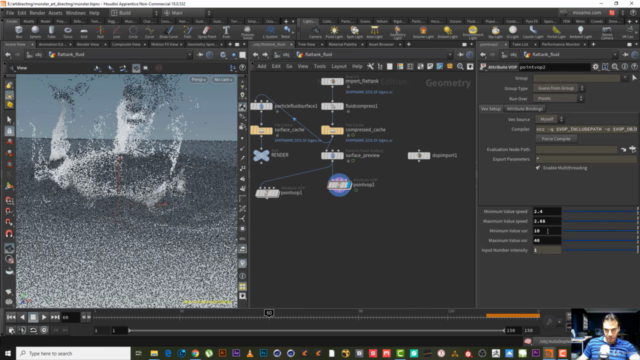Select the Grid shelf tool
The image size is (640, 360).
(x=84, y=31)
